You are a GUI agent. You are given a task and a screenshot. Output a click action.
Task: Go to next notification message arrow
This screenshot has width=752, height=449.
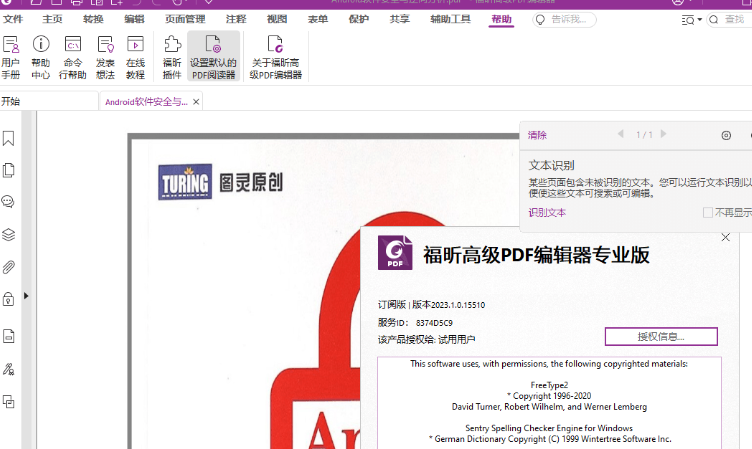pos(662,134)
